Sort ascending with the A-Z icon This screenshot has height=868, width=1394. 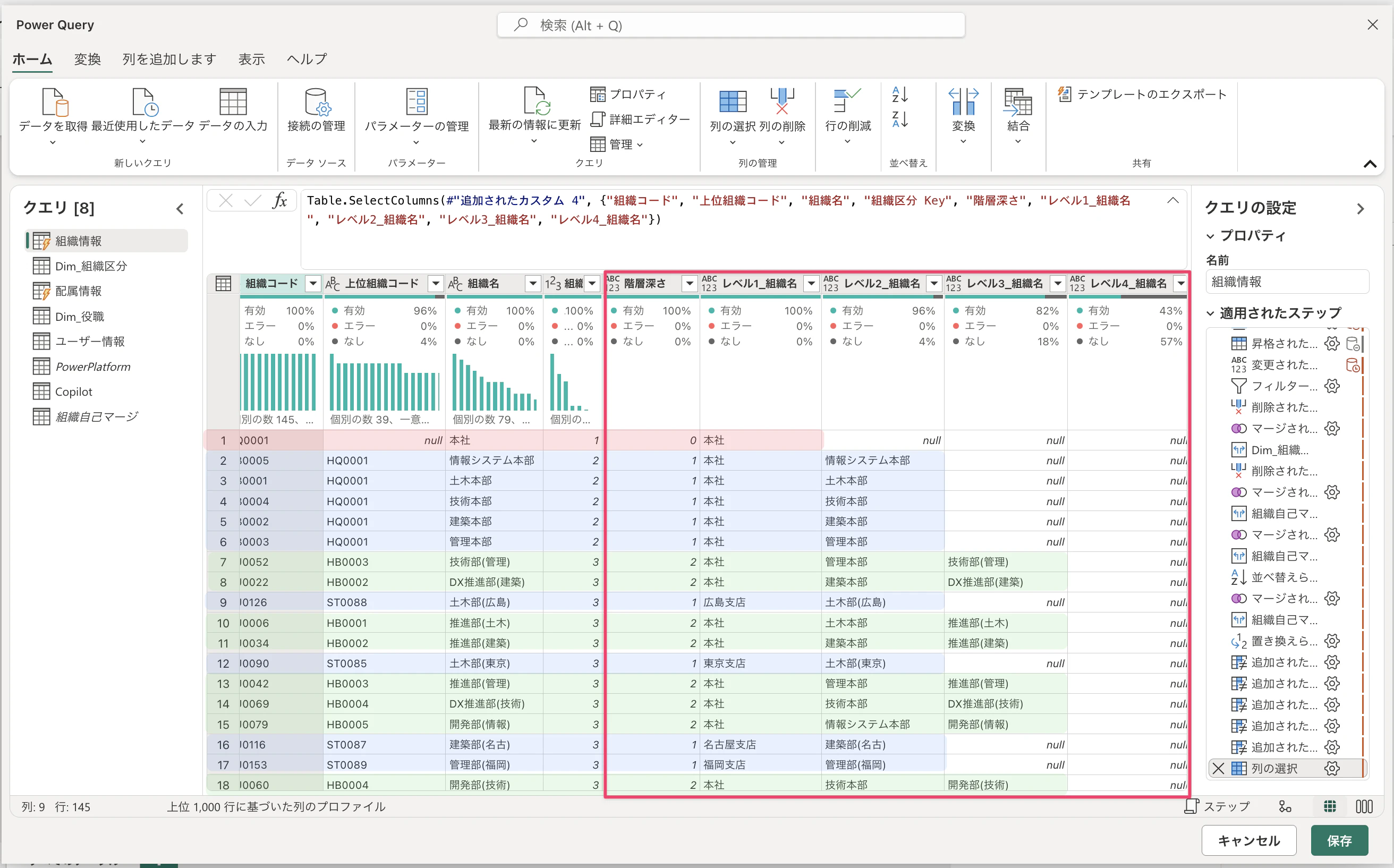tap(899, 94)
